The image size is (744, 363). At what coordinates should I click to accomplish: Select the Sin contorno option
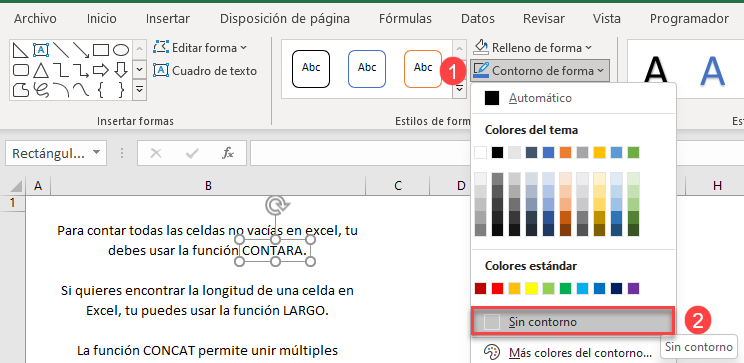572,322
